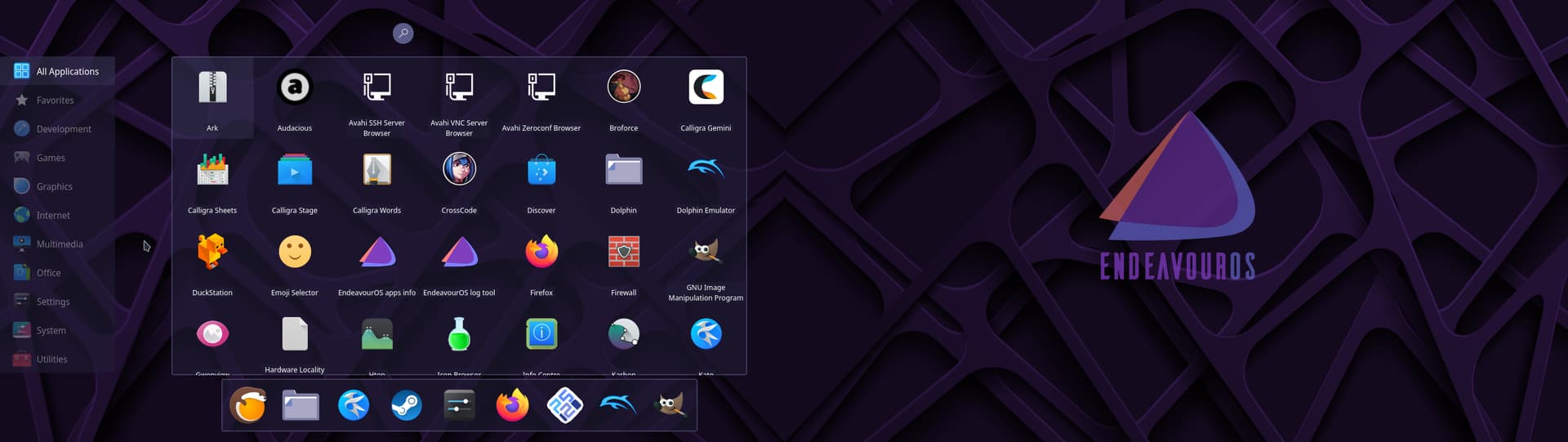Launch the Gwenview pink image viewer icon

(x=212, y=334)
